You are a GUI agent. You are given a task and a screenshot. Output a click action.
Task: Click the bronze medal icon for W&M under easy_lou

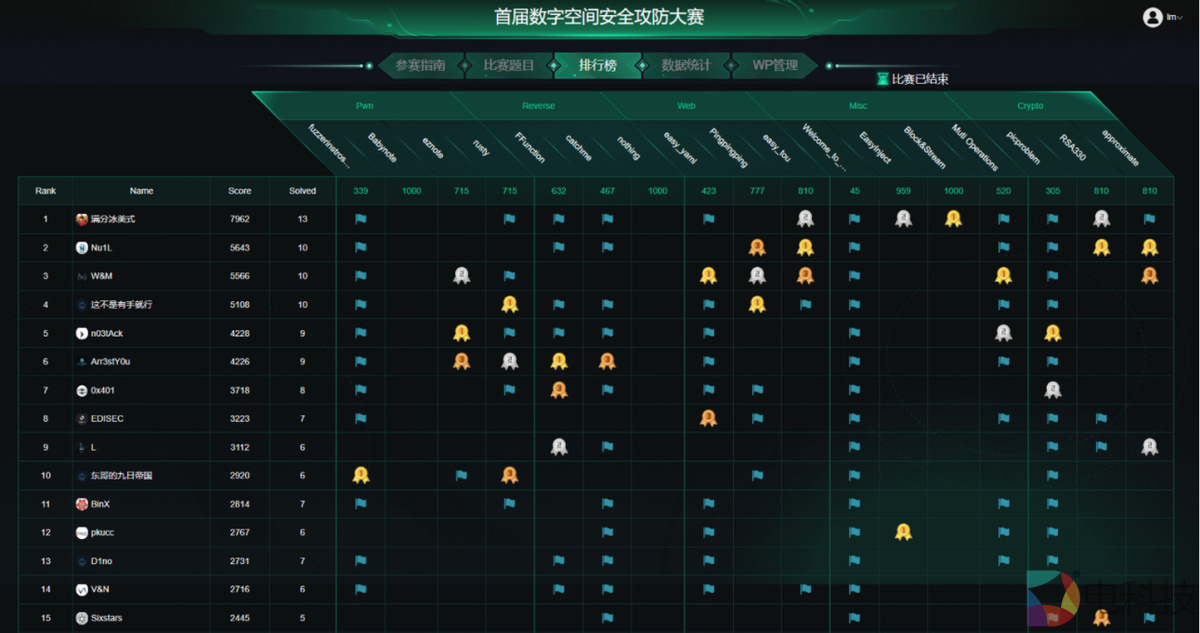[806, 276]
